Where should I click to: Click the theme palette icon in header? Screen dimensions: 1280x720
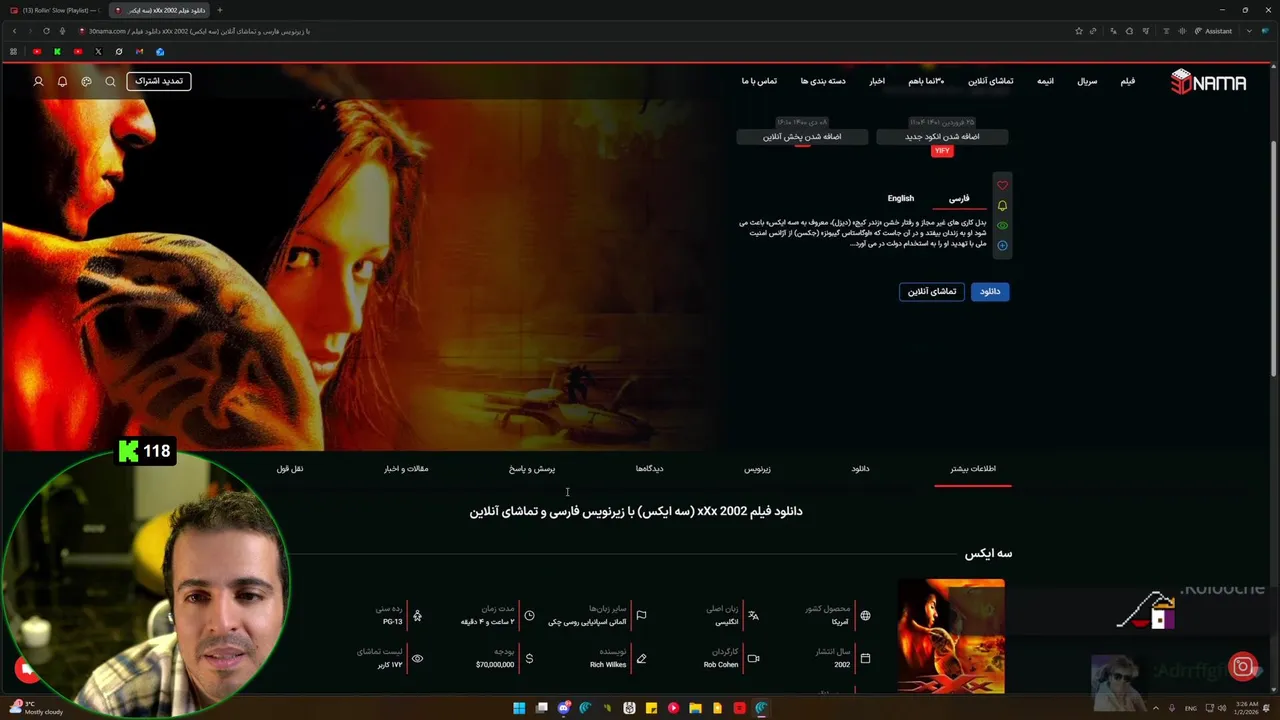(x=86, y=81)
